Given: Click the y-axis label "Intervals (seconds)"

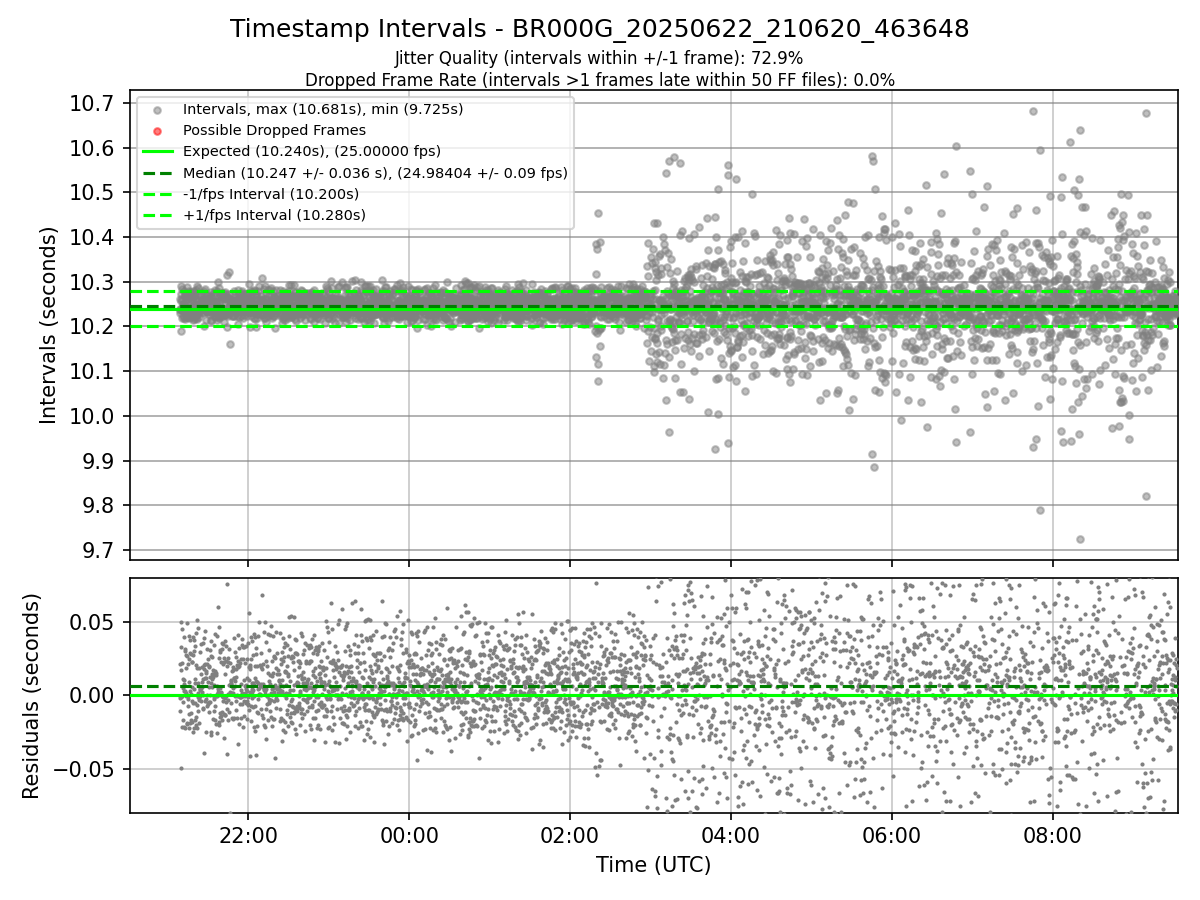Looking at the screenshot, I should (x=48, y=325).
